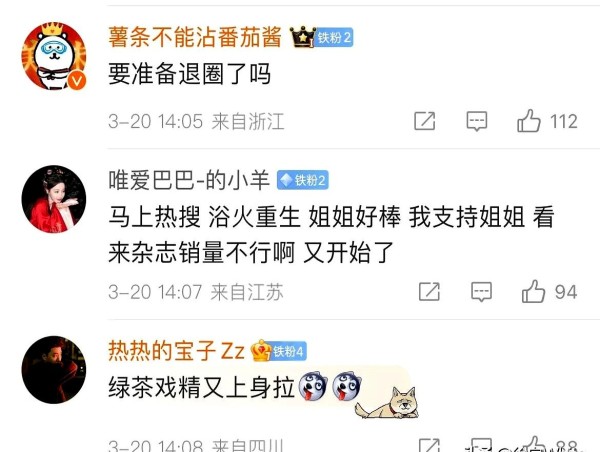Open profile via username 唯爱巴巴-的小羊
The height and width of the screenshot is (452, 600).
point(189,180)
